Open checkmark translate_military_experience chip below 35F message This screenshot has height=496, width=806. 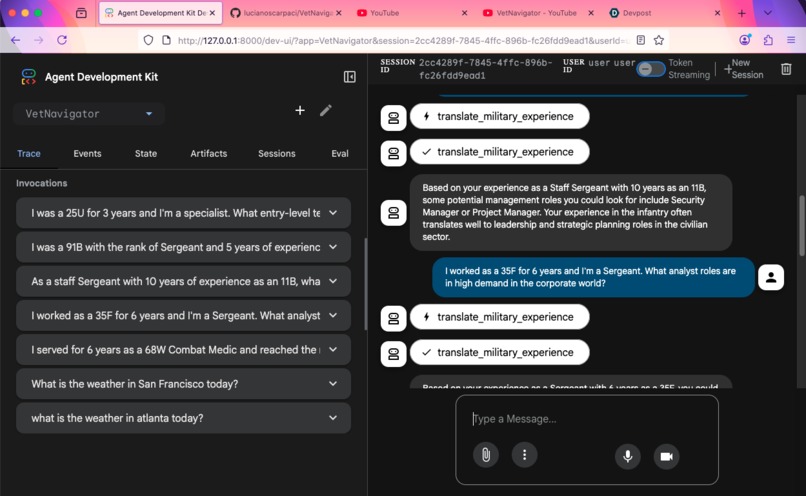[500, 353]
